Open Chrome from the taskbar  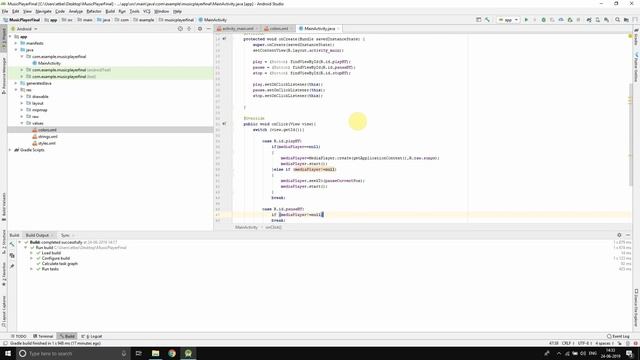[x=172, y=353]
